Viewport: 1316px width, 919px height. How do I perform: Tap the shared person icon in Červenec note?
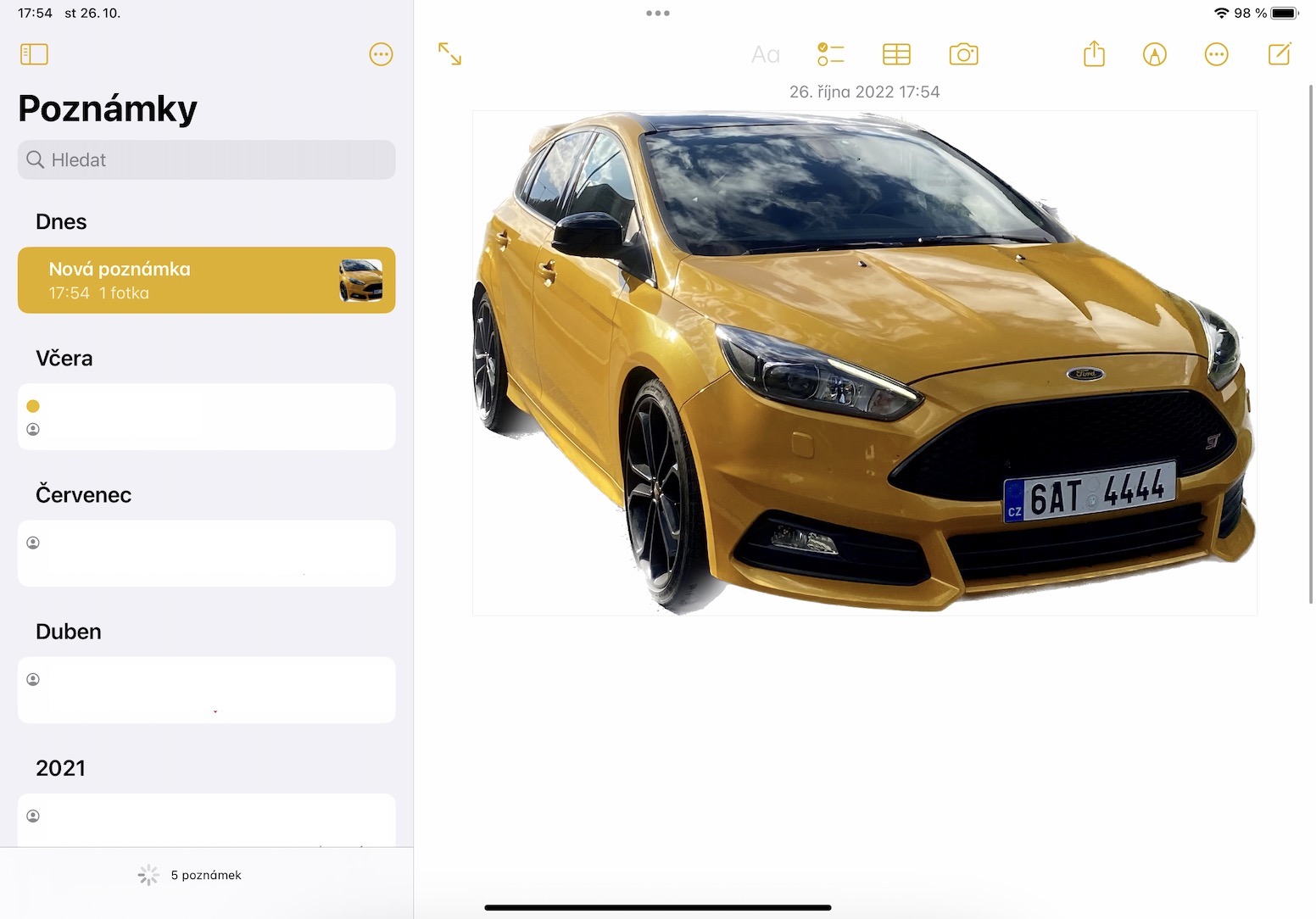coord(33,543)
